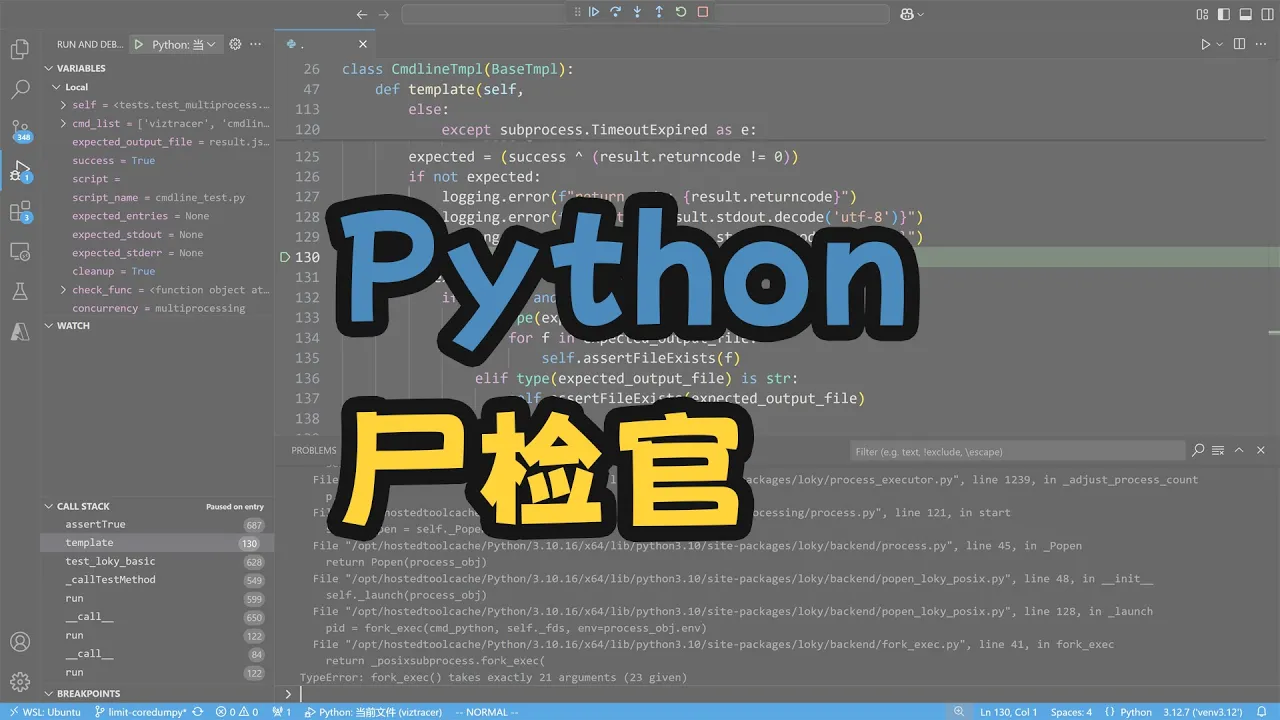Open the Copilot chat menu
Screen dimensions: 1280x720
(x=911, y=14)
